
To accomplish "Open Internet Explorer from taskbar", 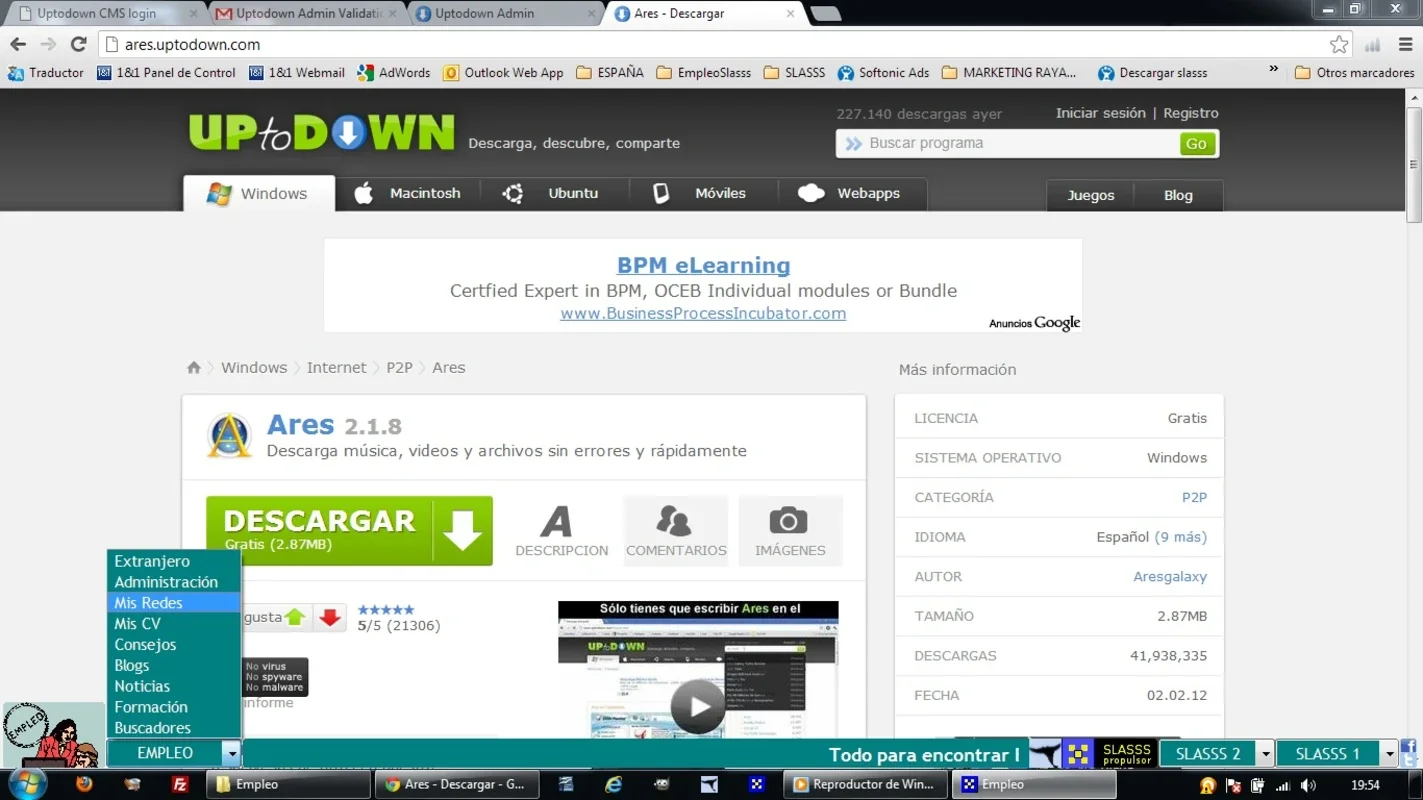I will (x=613, y=785).
